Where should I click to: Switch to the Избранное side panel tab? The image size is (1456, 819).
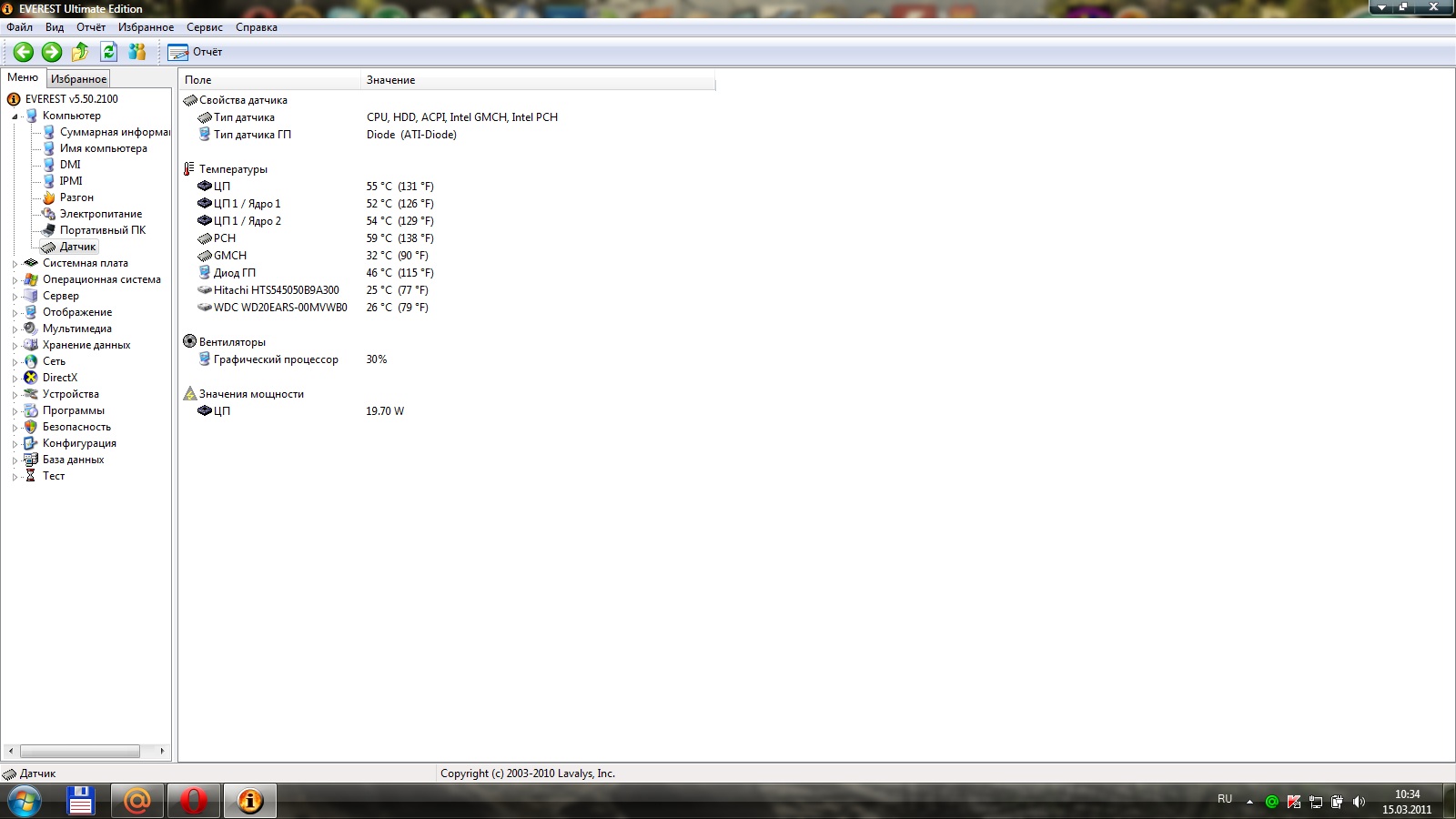coord(78,79)
